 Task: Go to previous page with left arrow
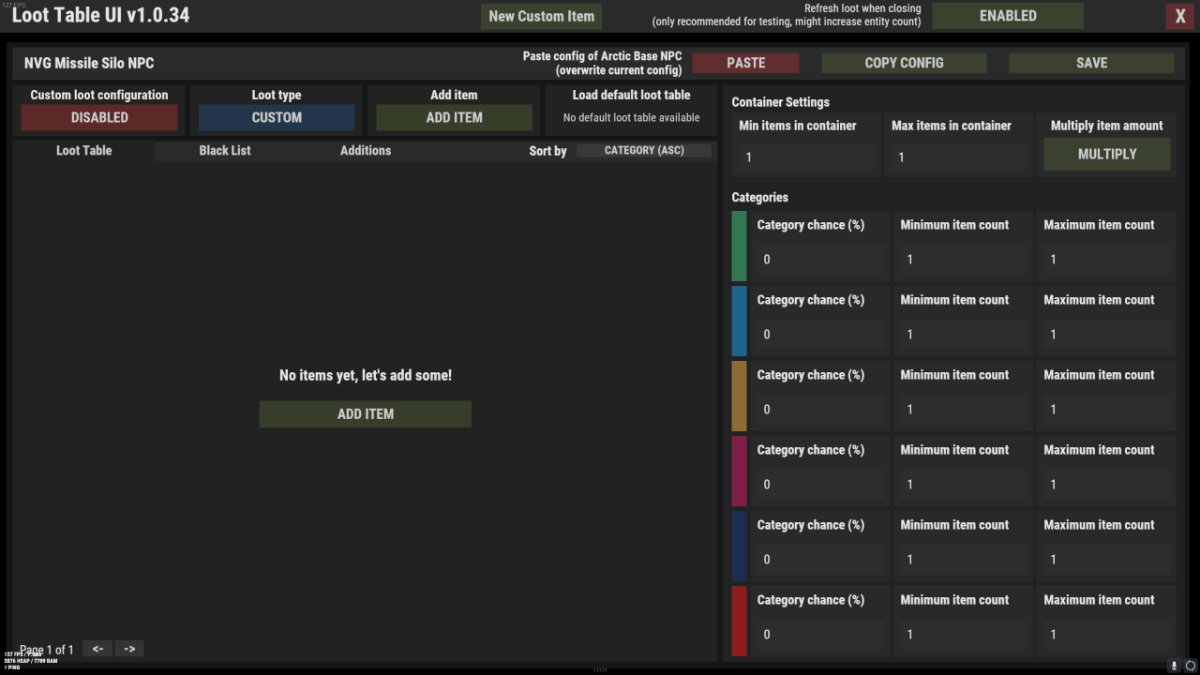pyautogui.click(x=98, y=649)
